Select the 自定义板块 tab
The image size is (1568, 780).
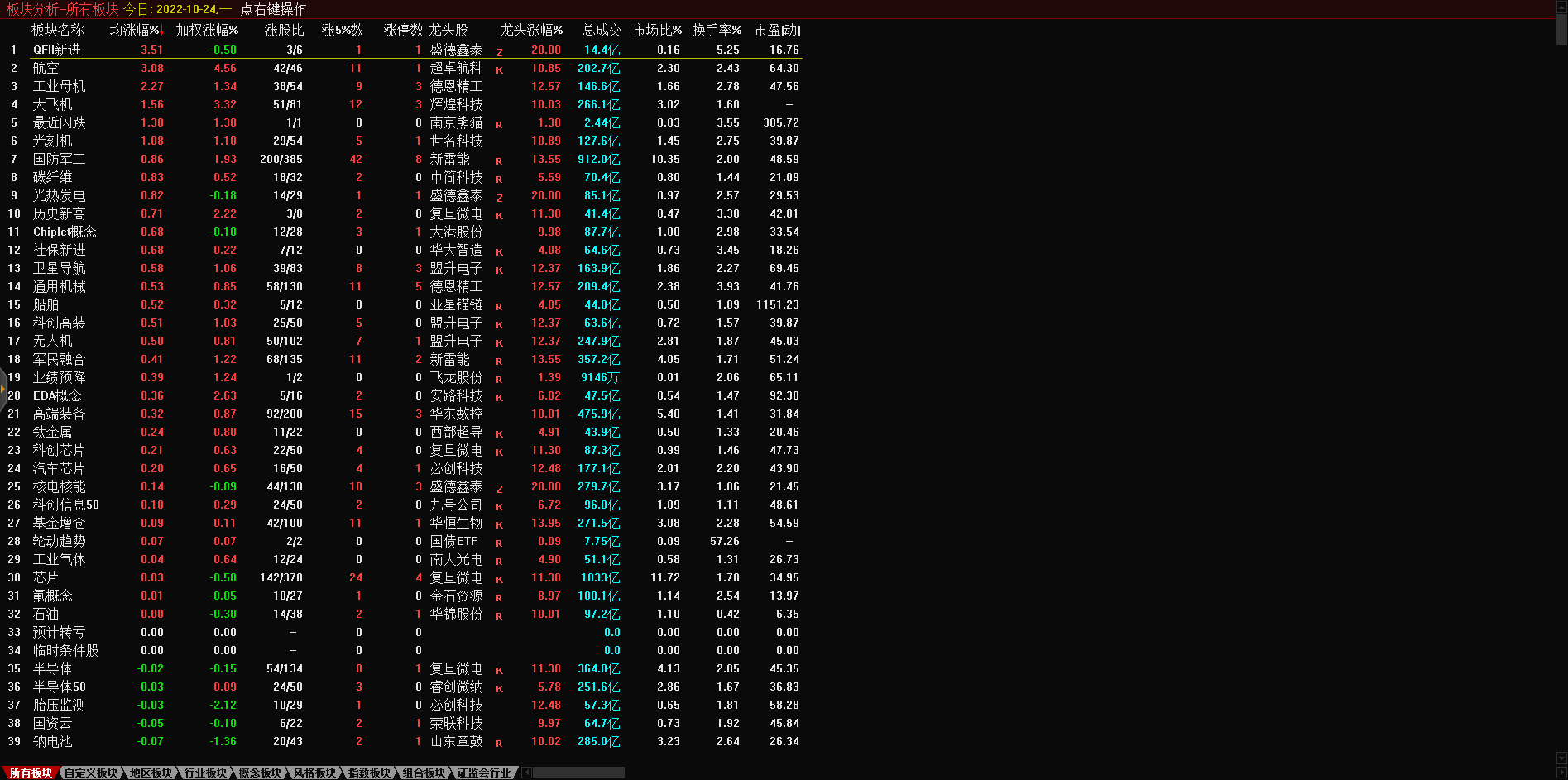point(91,773)
